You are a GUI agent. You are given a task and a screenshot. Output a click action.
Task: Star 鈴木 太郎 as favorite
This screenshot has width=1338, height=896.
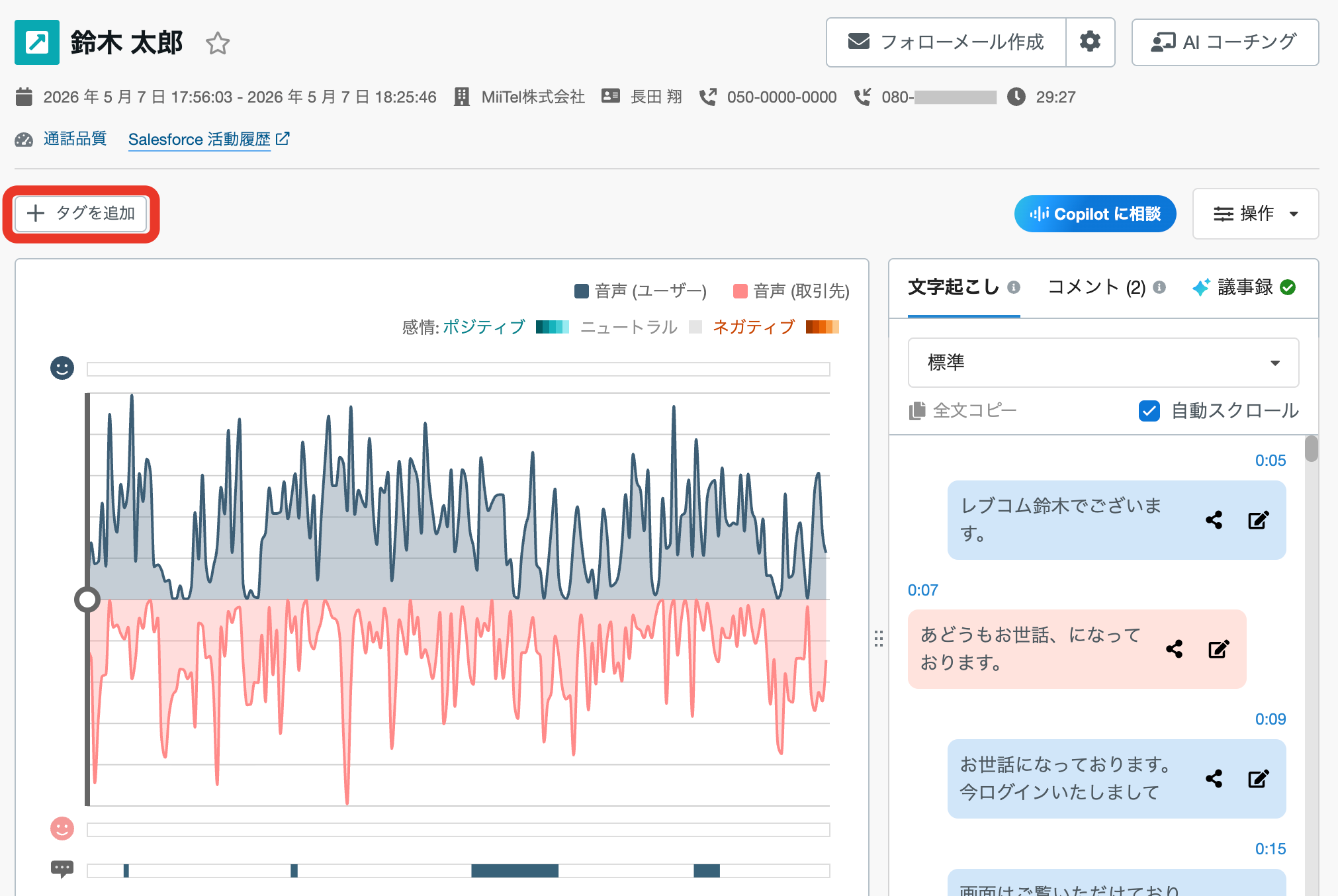(x=217, y=43)
